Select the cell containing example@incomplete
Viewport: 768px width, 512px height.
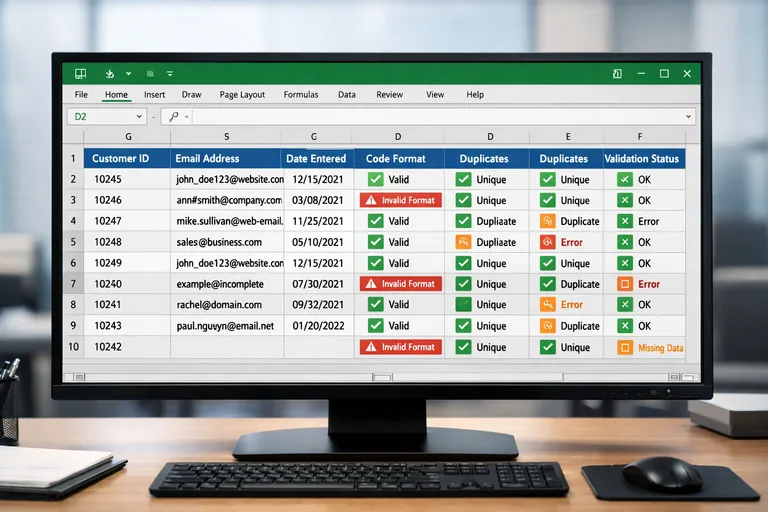point(227,284)
